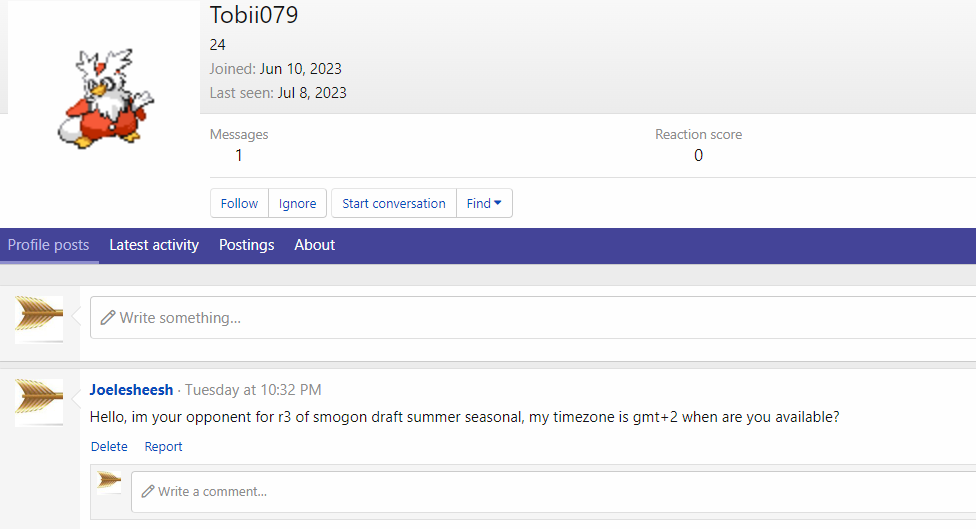This screenshot has width=976, height=529.
Task: Expand the Find dropdown menu
Action: pos(484,203)
